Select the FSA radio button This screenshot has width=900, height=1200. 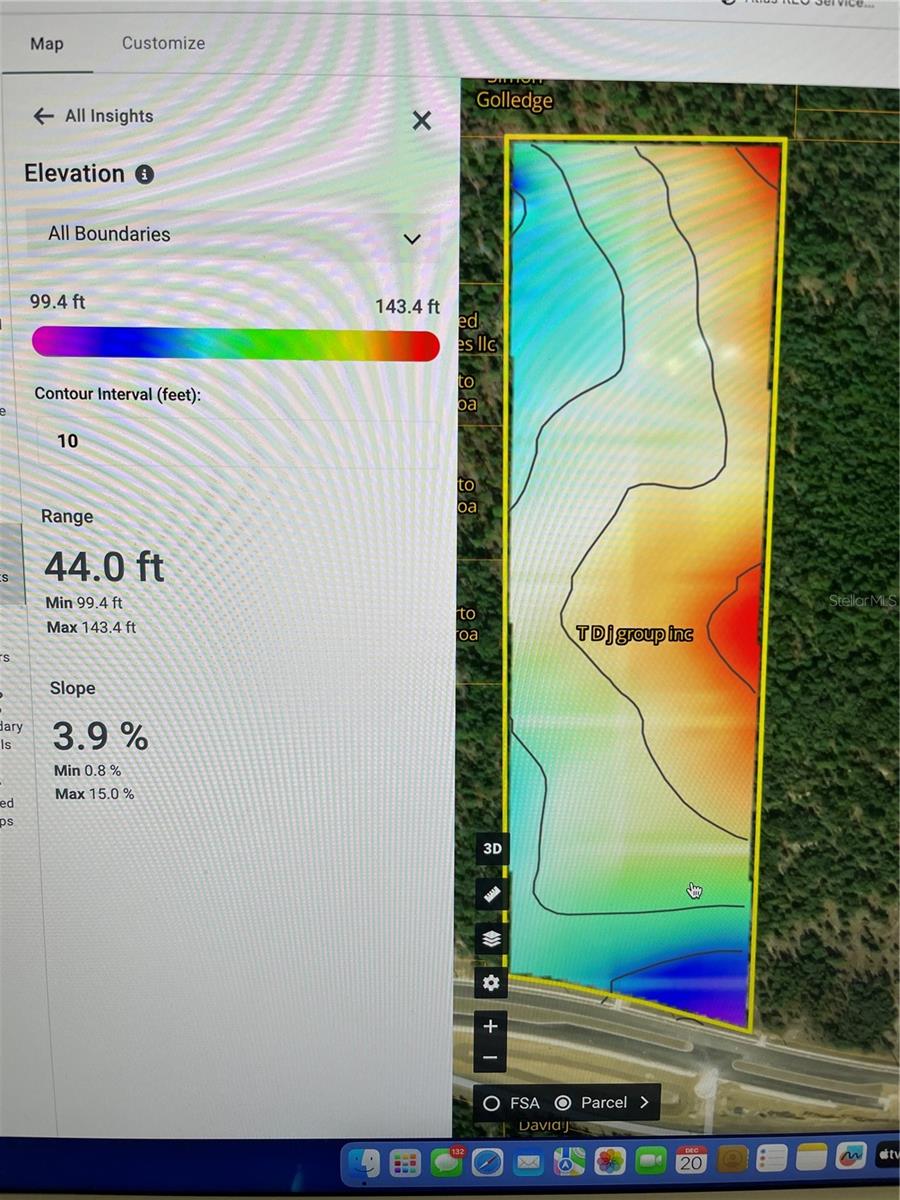tap(491, 1103)
